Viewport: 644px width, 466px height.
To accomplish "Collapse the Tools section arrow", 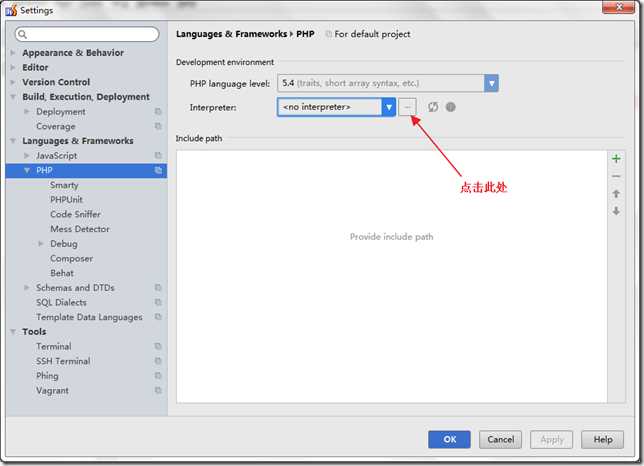I will [x=13, y=331].
